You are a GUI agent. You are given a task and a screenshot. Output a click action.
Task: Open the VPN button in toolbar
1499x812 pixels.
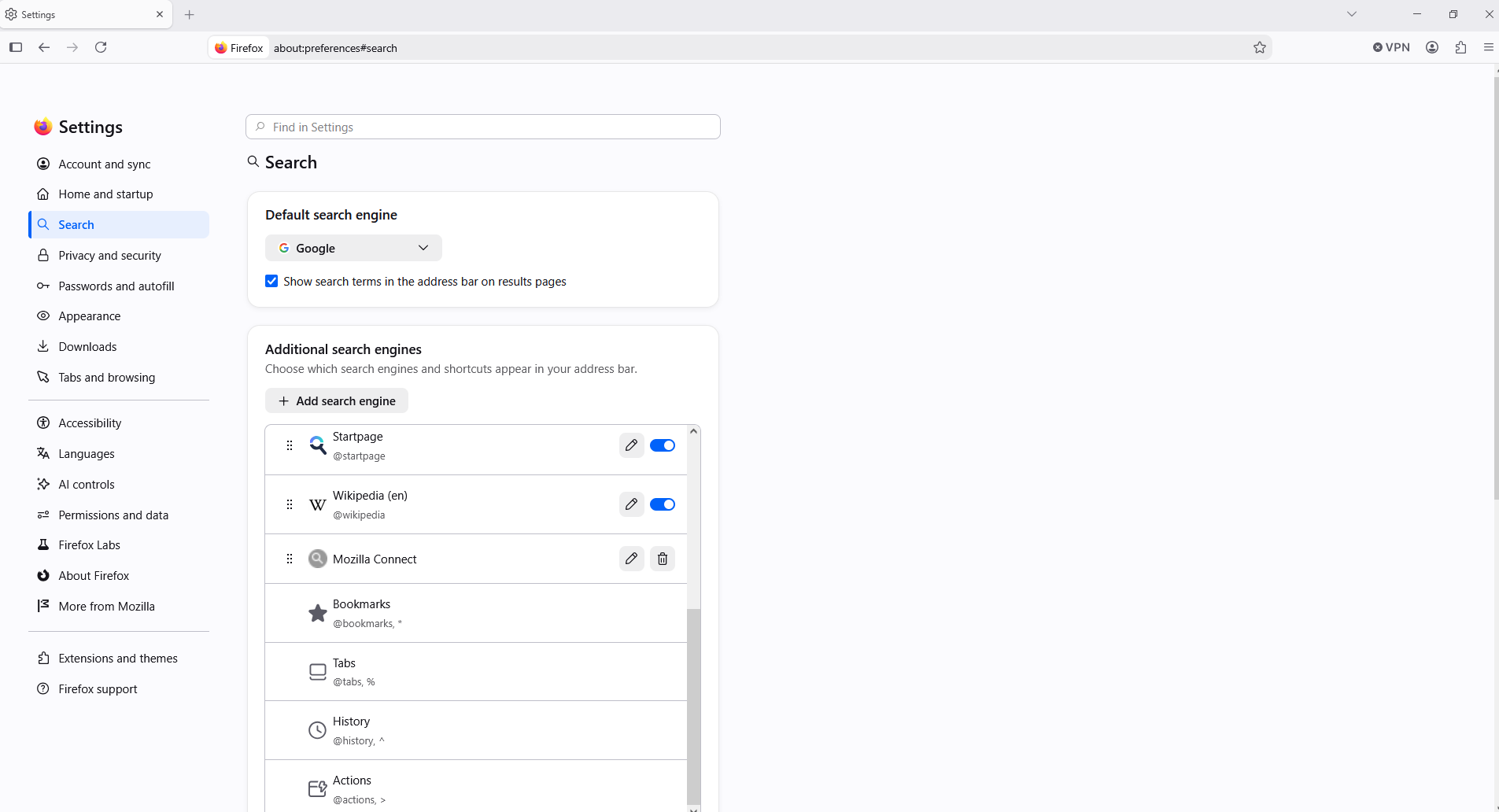(1391, 47)
